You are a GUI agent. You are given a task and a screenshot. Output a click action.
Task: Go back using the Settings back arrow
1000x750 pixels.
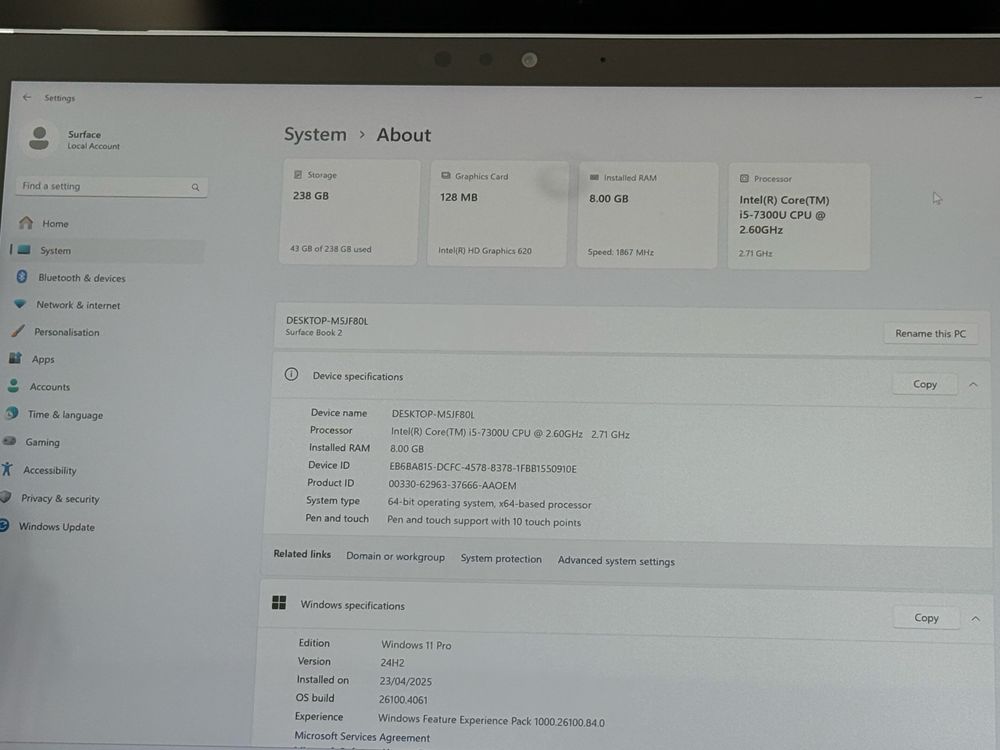pyautogui.click(x=27, y=98)
